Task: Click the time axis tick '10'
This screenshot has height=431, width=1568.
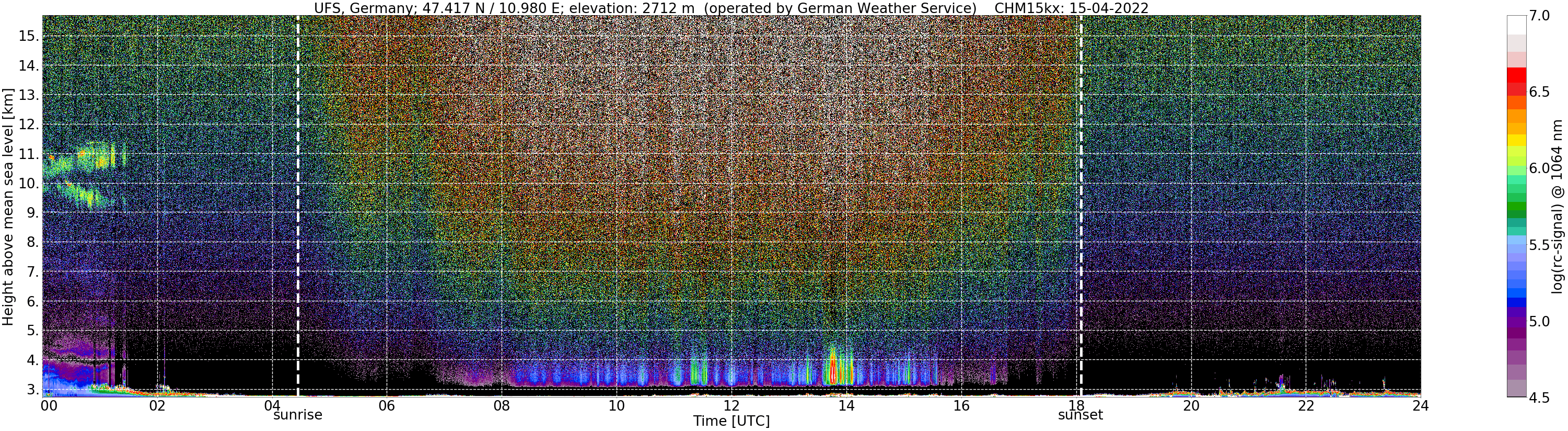Action: (617, 406)
